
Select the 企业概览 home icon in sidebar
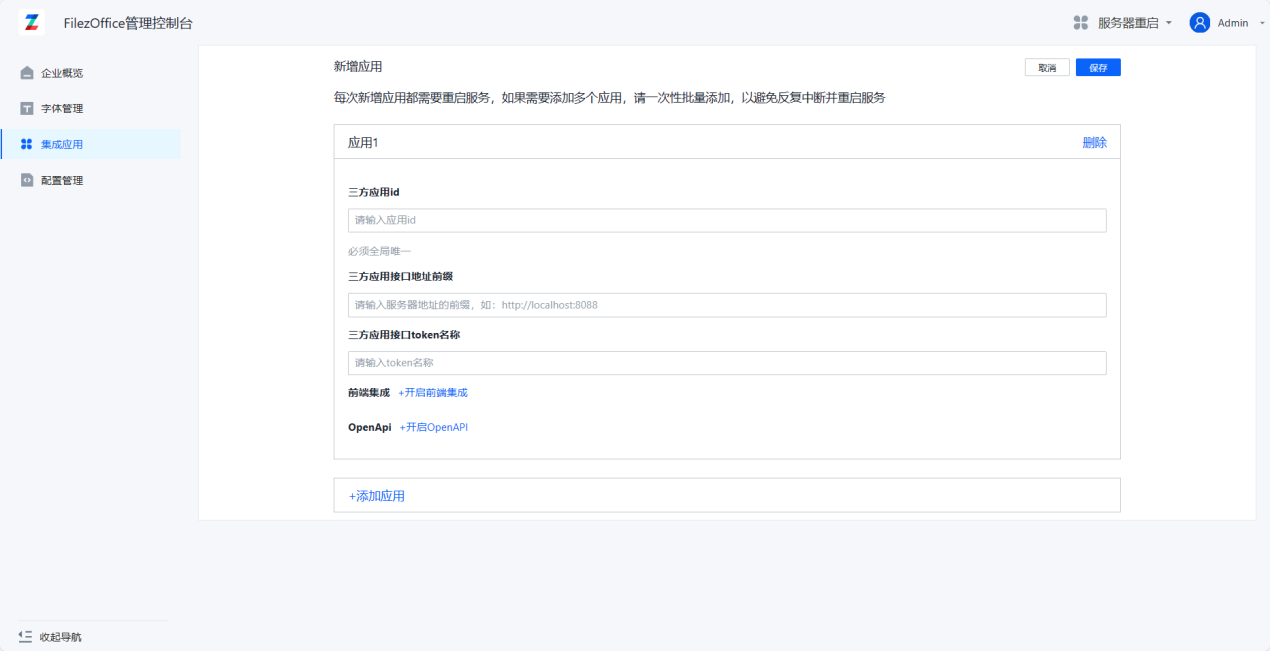tap(25, 72)
